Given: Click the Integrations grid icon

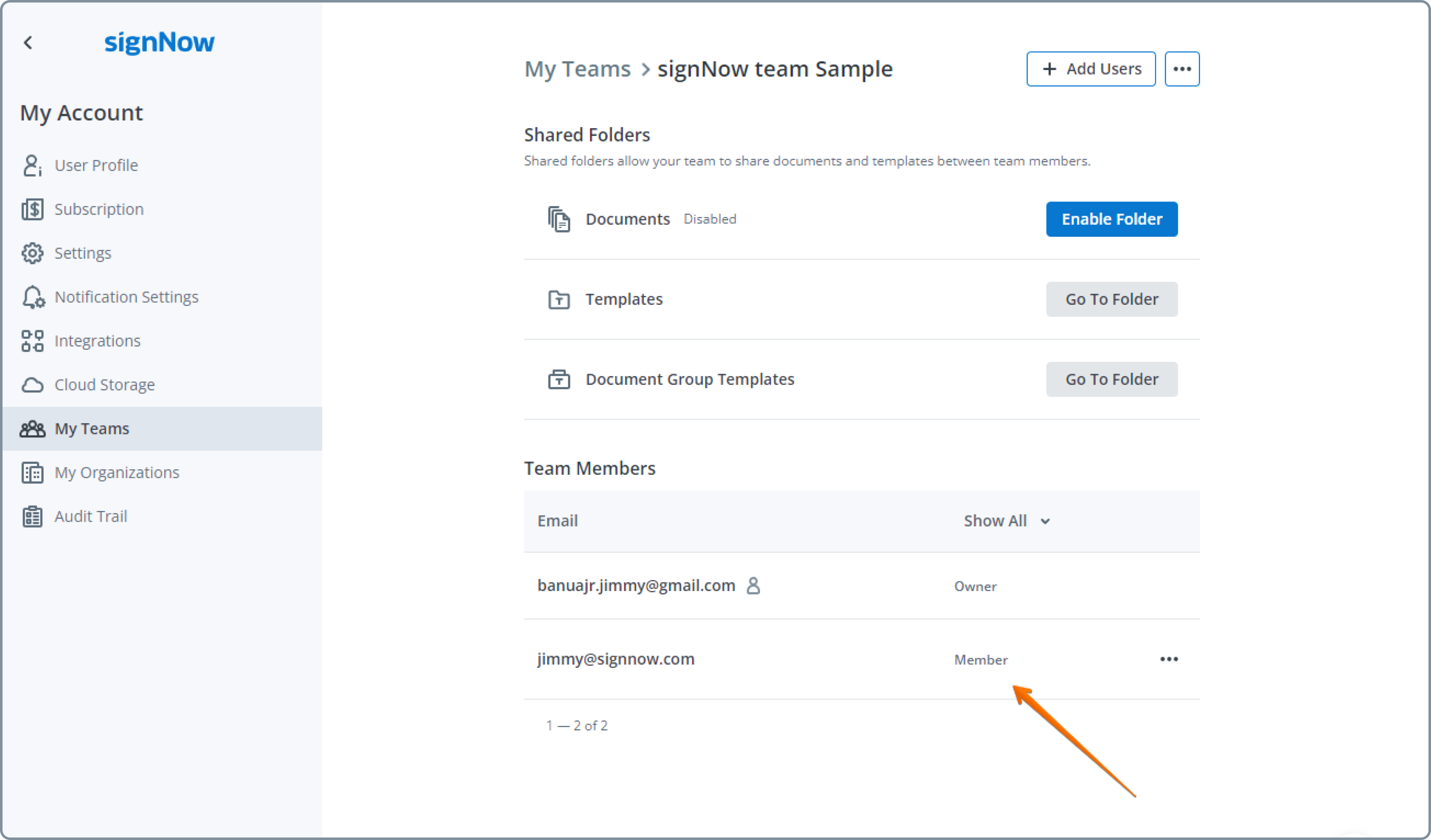Looking at the screenshot, I should pos(32,341).
